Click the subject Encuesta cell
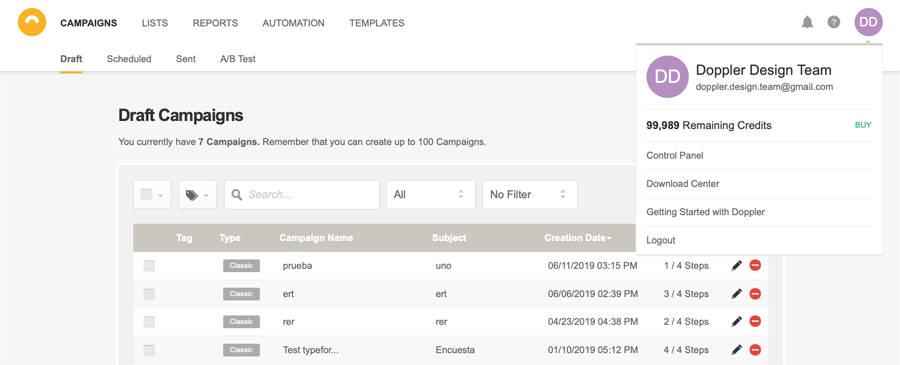Viewport: 900px width, 365px height. (455, 350)
